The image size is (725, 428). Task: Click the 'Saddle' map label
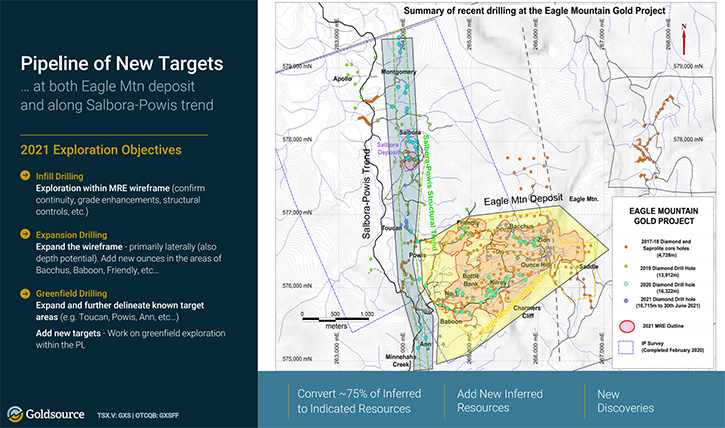click(x=589, y=266)
